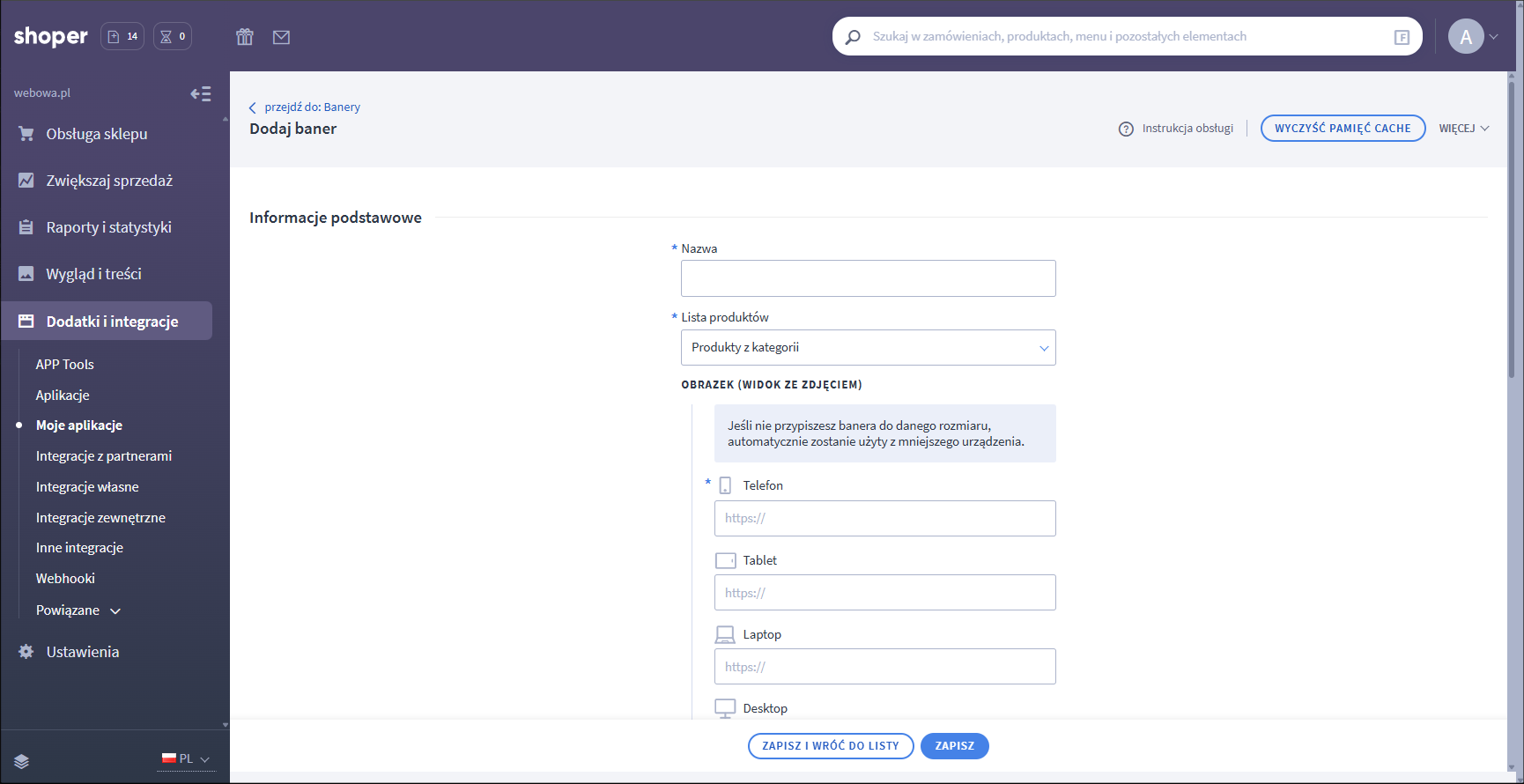Click the gift icon in top bar

(245, 37)
